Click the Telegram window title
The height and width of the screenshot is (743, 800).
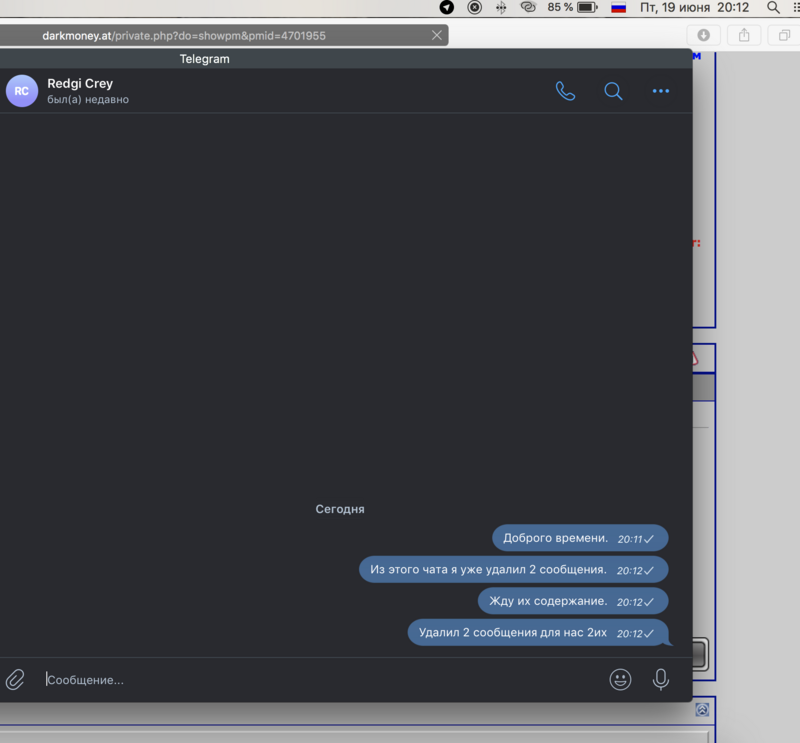(x=205, y=59)
